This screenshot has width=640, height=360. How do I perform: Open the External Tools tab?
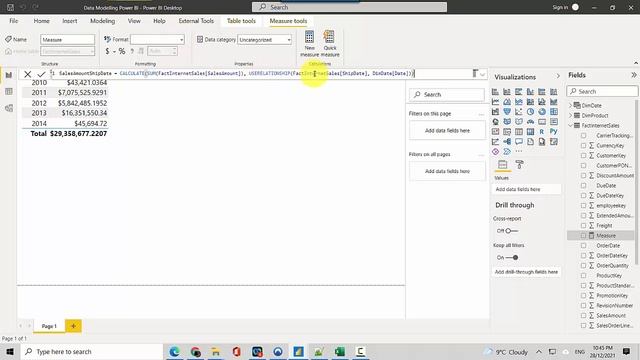pyautogui.click(x=196, y=21)
